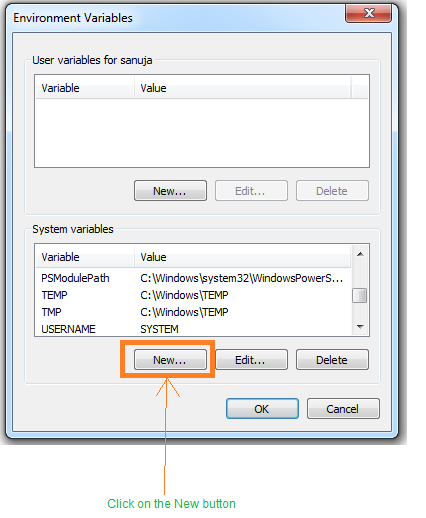The width and height of the screenshot is (426, 518).
Task: Dismiss dialog with Cancel button
Action: click(343, 409)
